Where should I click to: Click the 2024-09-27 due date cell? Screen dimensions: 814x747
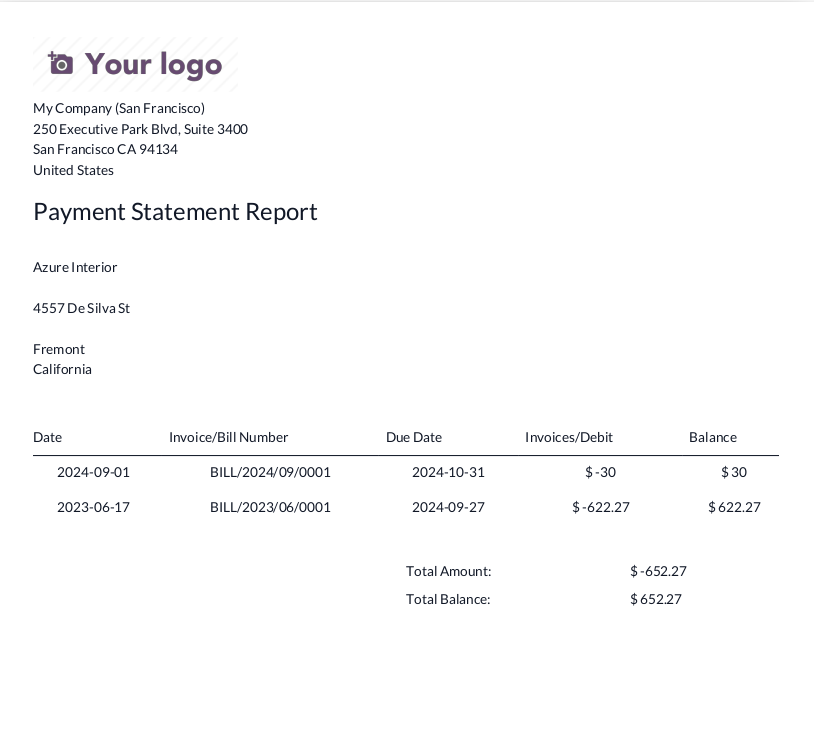(x=448, y=507)
